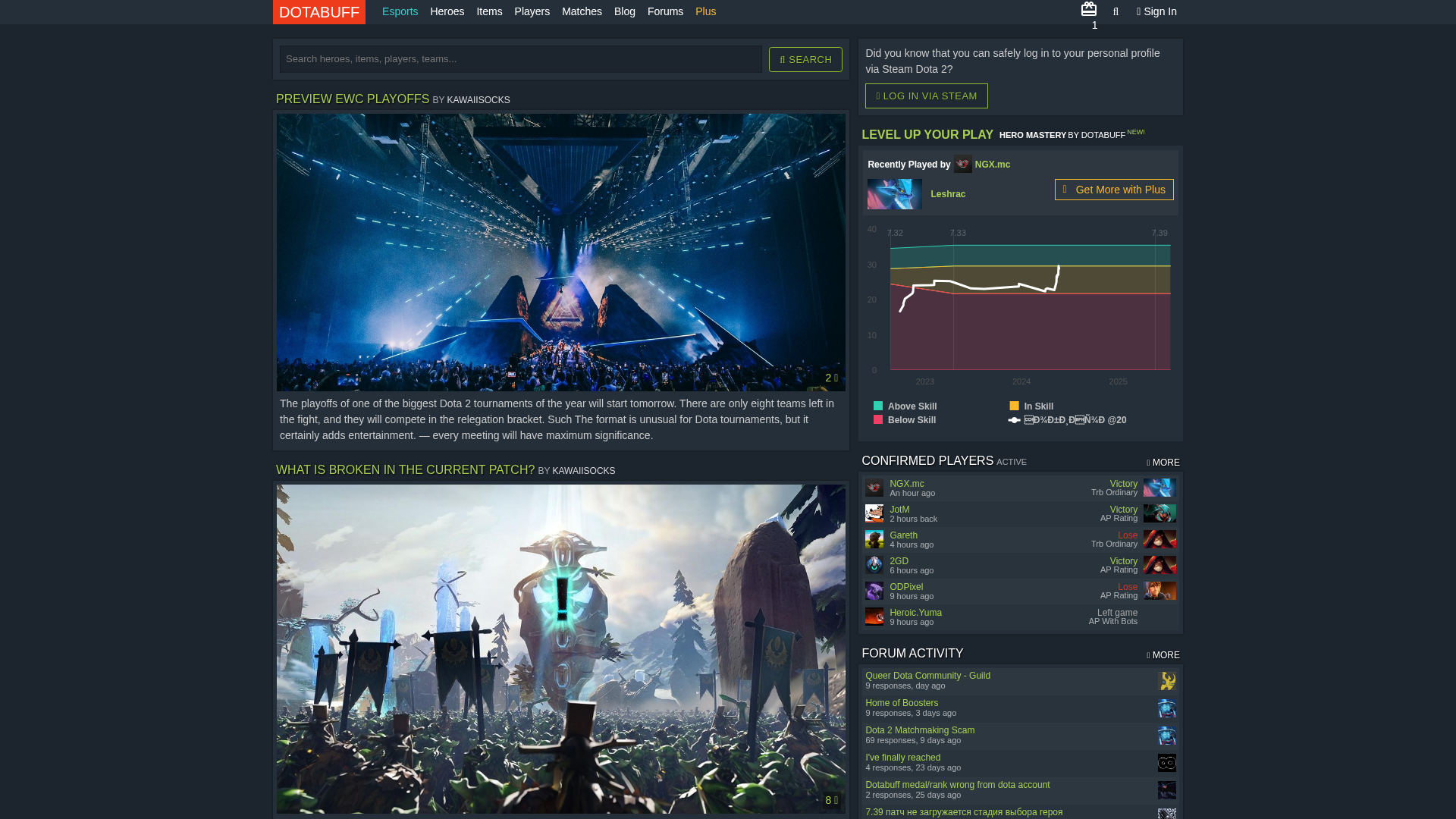Viewport: 1456px width, 819px height.
Task: Open ODPixel player profile
Action: pos(906,587)
